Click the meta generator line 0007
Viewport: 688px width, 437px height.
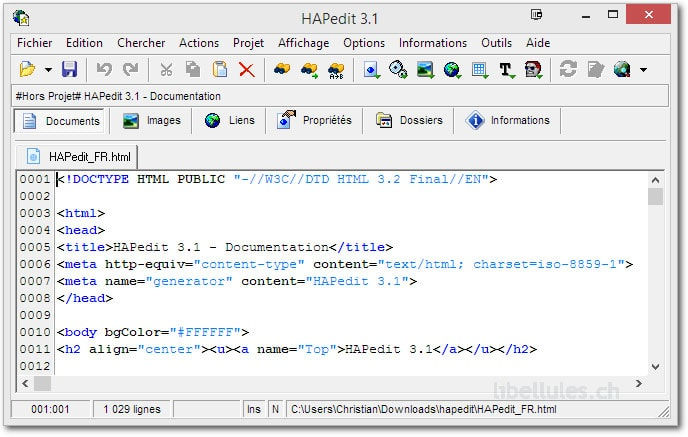click(237, 281)
